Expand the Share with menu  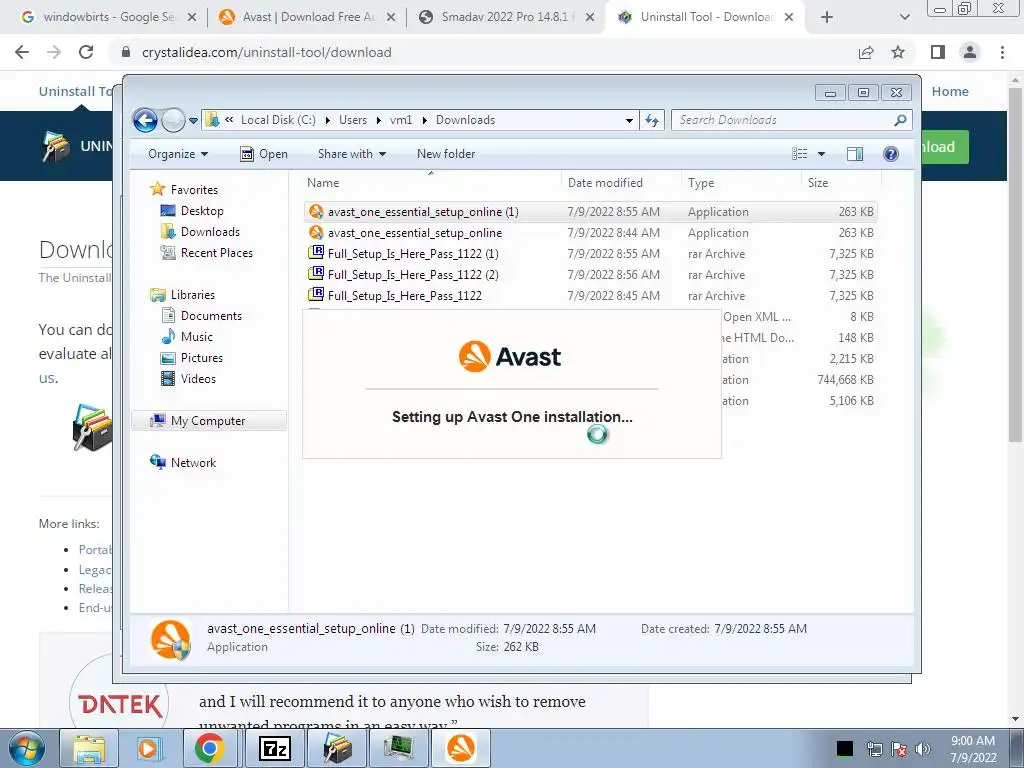pos(351,154)
